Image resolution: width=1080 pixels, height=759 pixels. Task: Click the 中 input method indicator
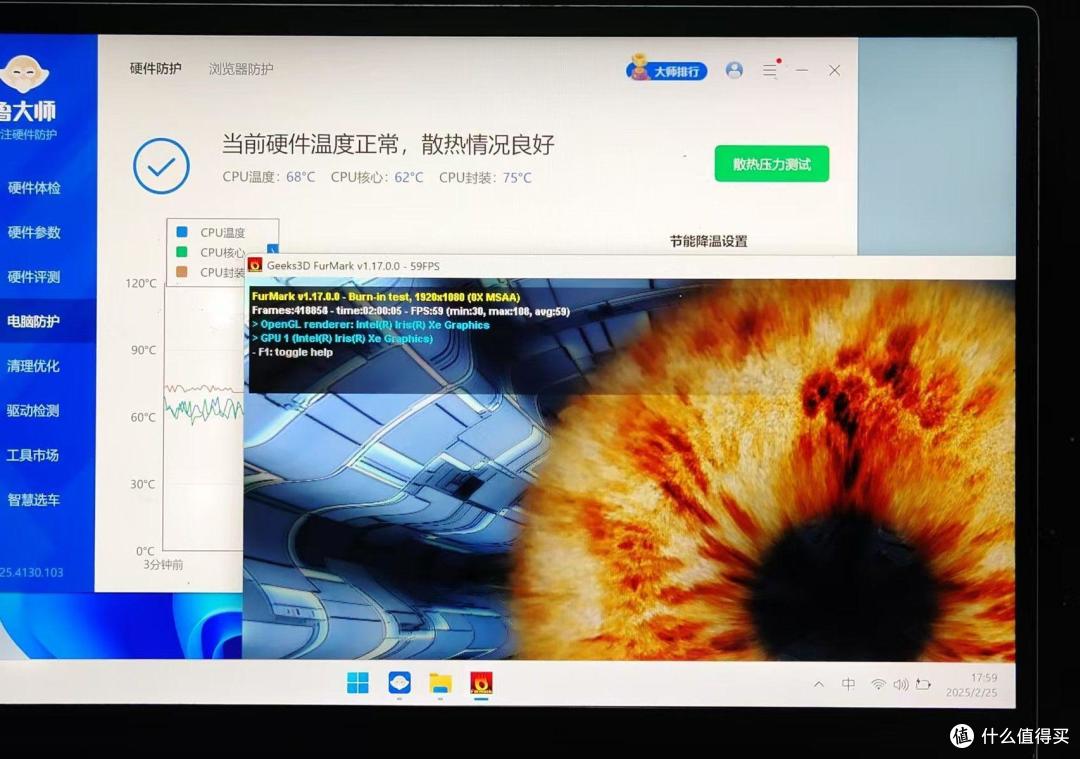point(849,684)
